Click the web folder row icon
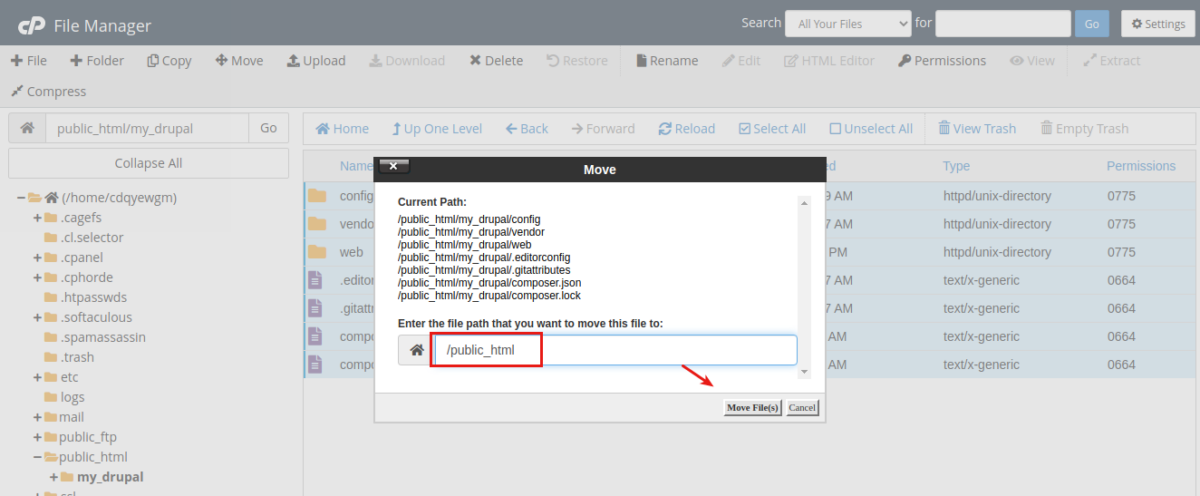The image size is (1200, 496). 317,252
